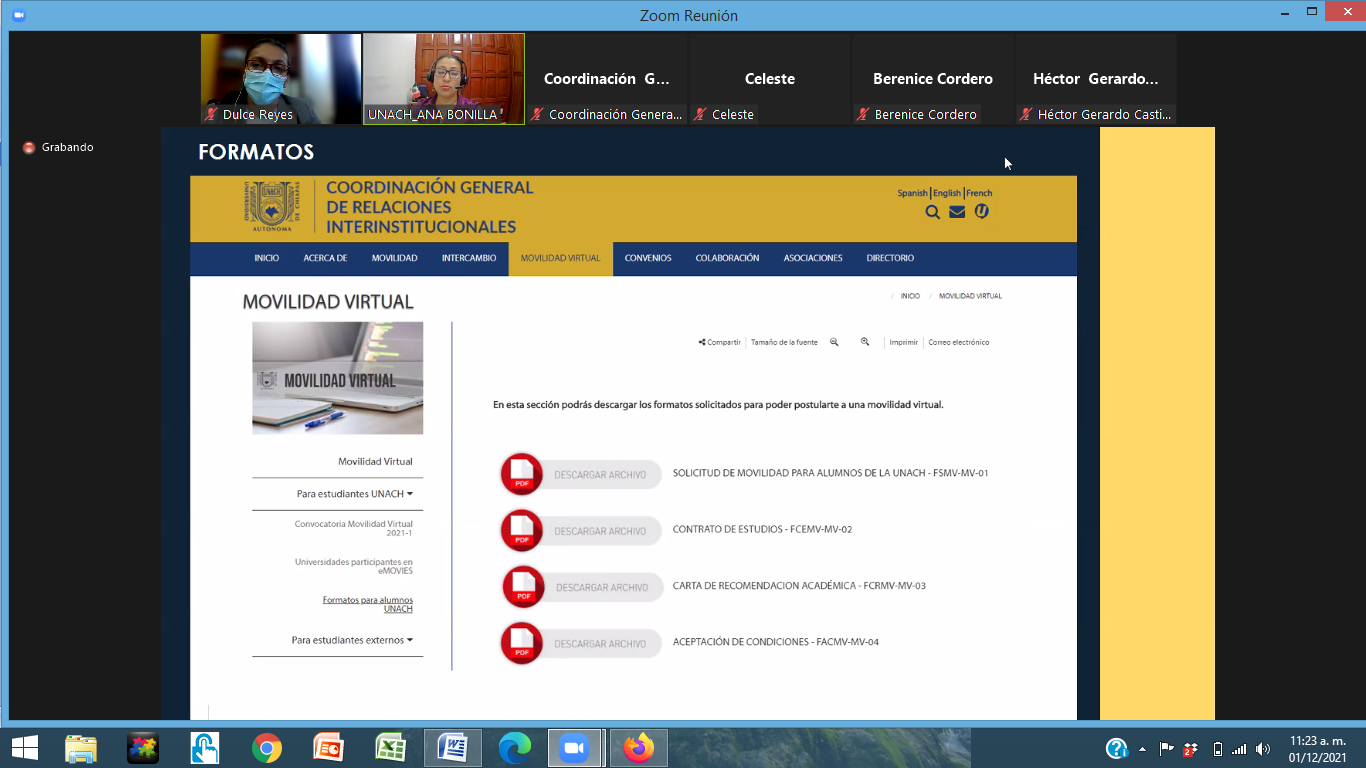Open the CONVENIOS navigation item
Screen dimensions: 1366x768
648,258
